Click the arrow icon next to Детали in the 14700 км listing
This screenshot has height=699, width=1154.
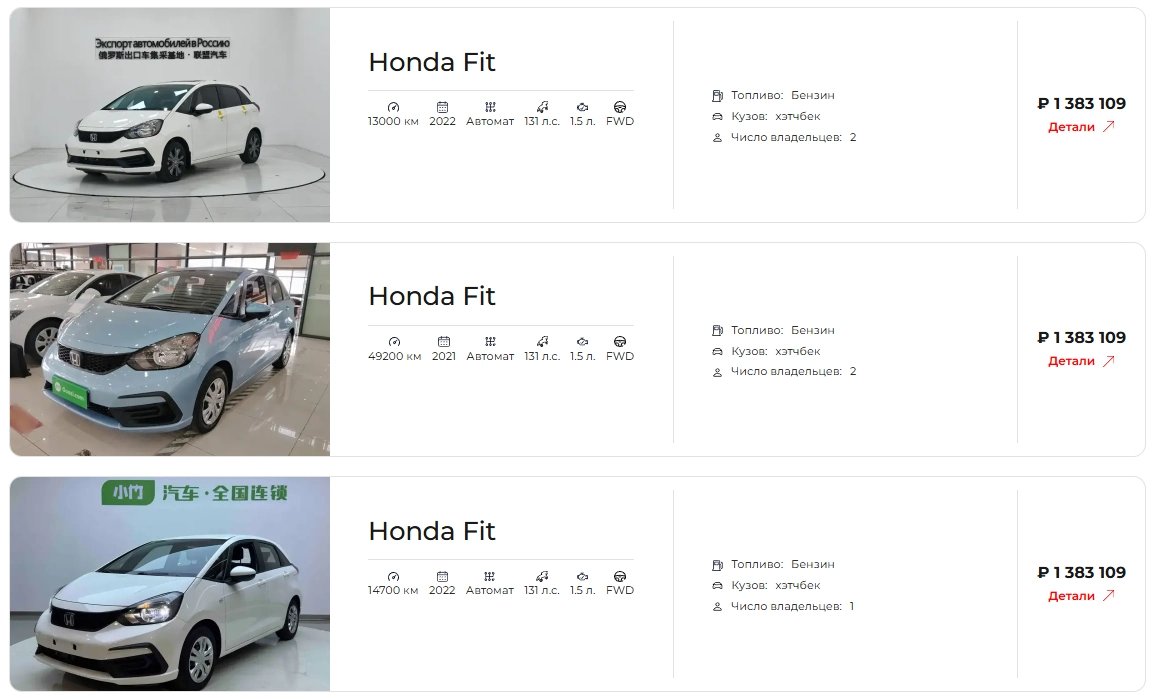[1108, 595]
